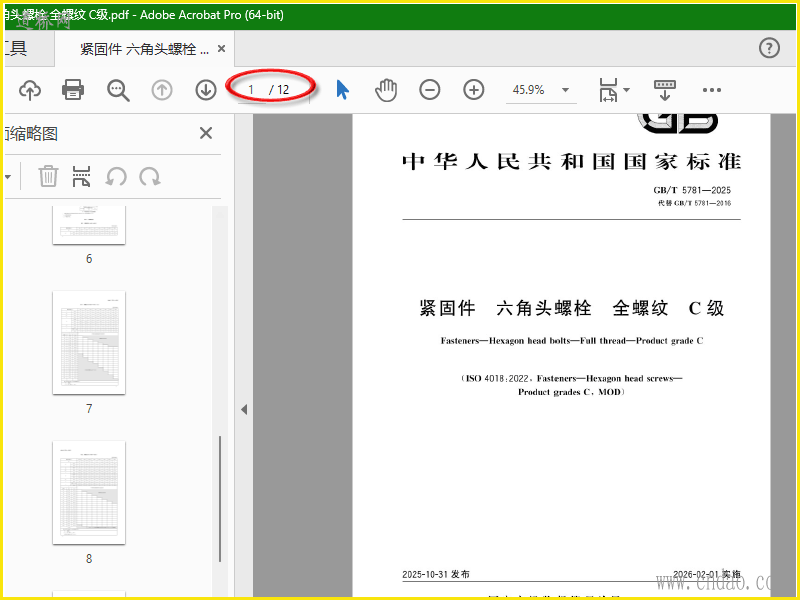The height and width of the screenshot is (600, 800).
Task: Open thumbnail panel options dropdown arrow
Action: 8,177
